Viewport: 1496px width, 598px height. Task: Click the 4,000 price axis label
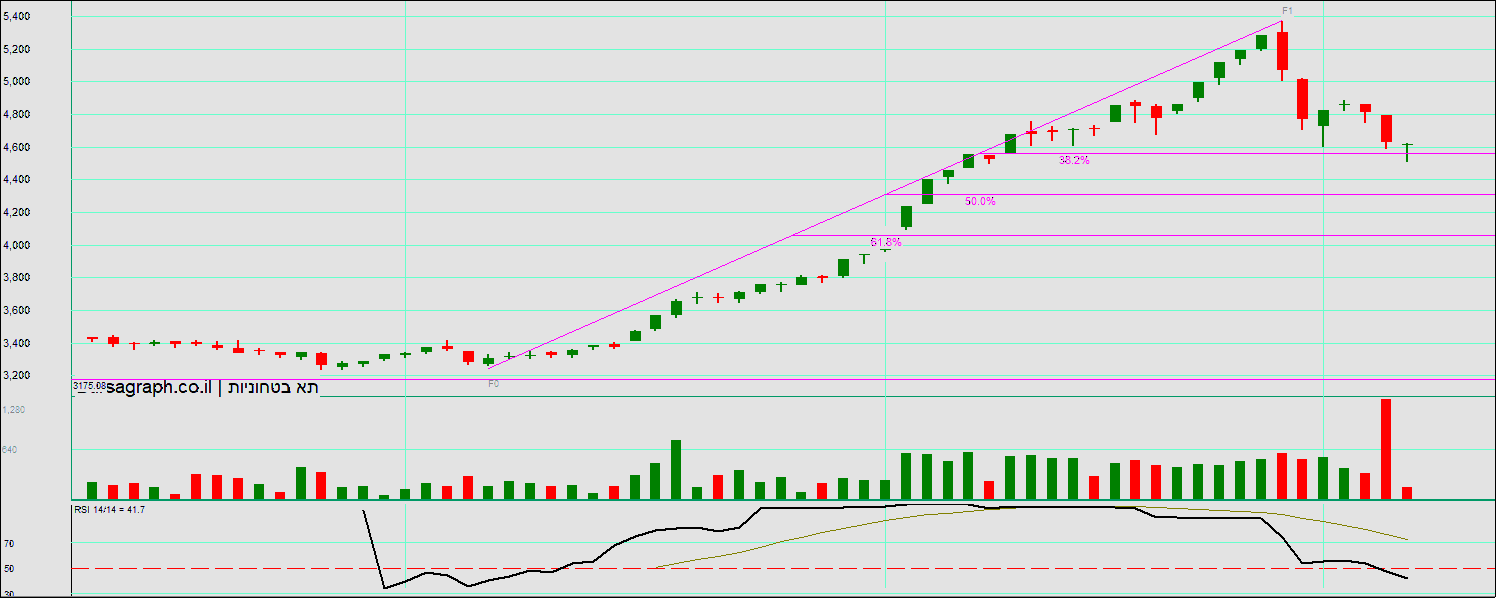(16, 245)
